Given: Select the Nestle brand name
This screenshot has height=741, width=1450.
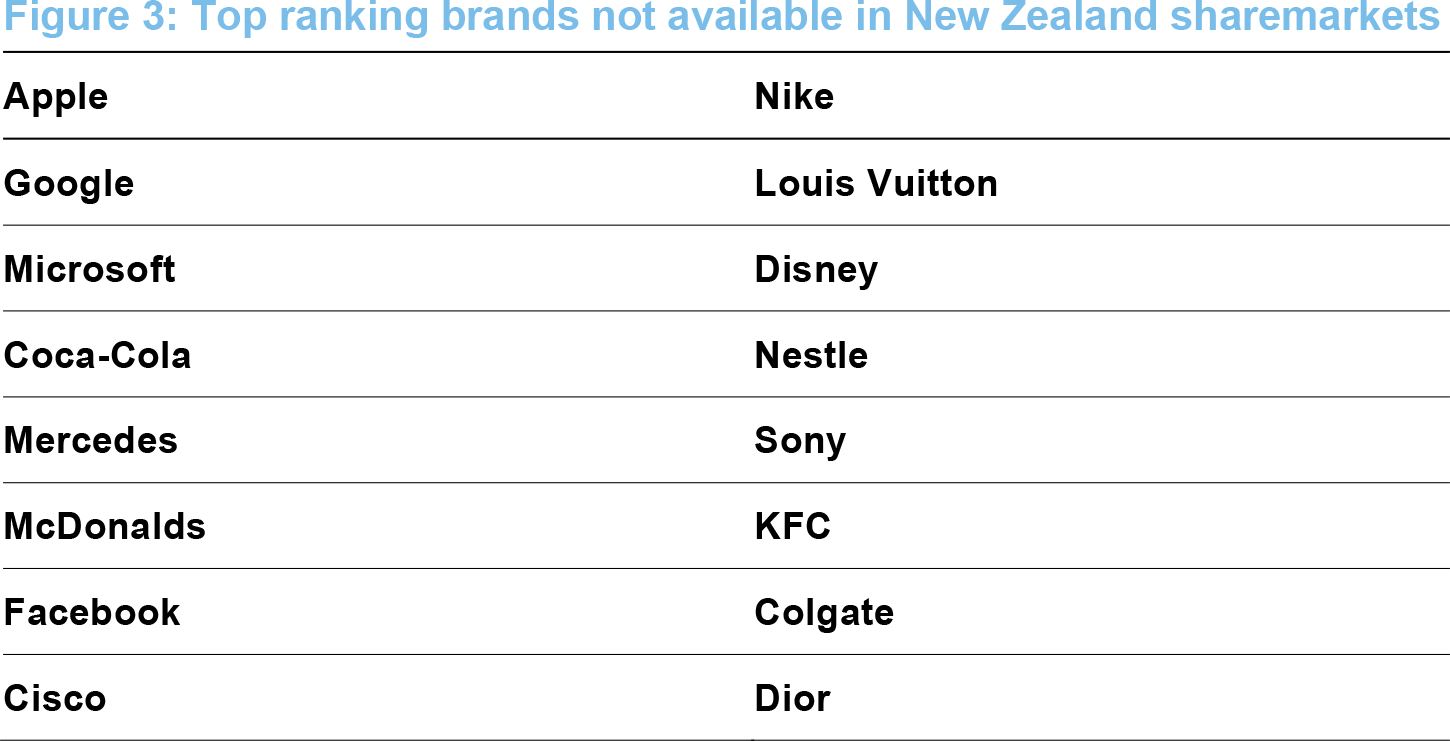Looking at the screenshot, I should click(x=811, y=356).
